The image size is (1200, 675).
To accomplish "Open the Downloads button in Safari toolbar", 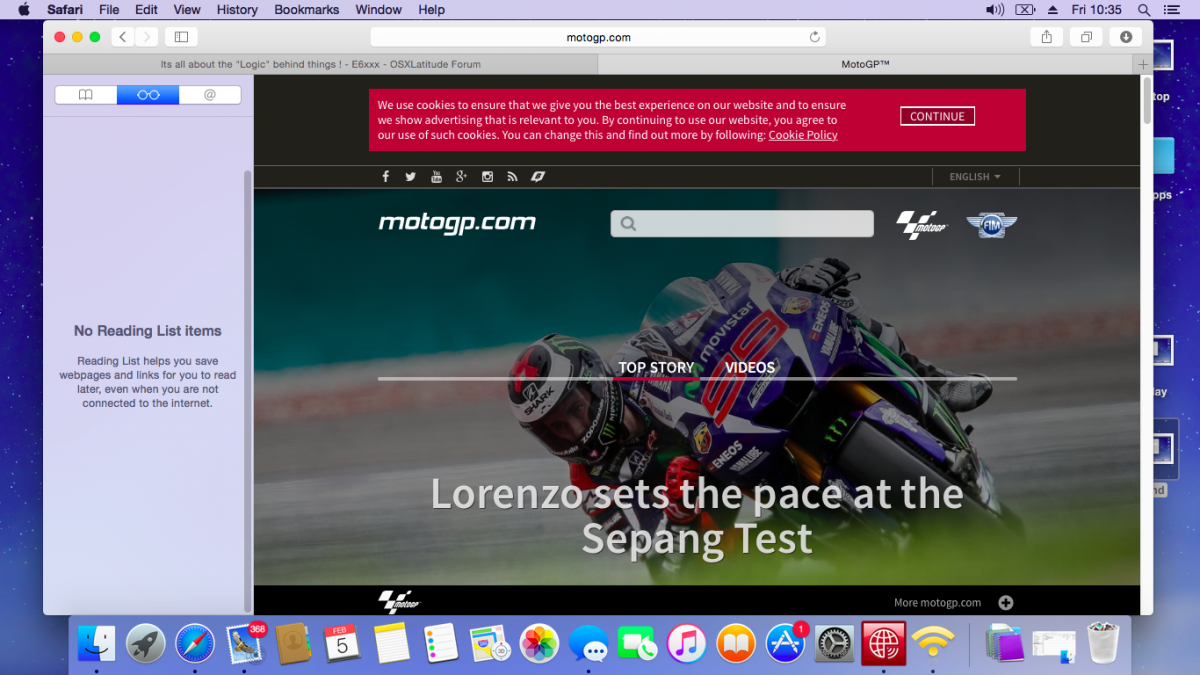I will 1126,37.
